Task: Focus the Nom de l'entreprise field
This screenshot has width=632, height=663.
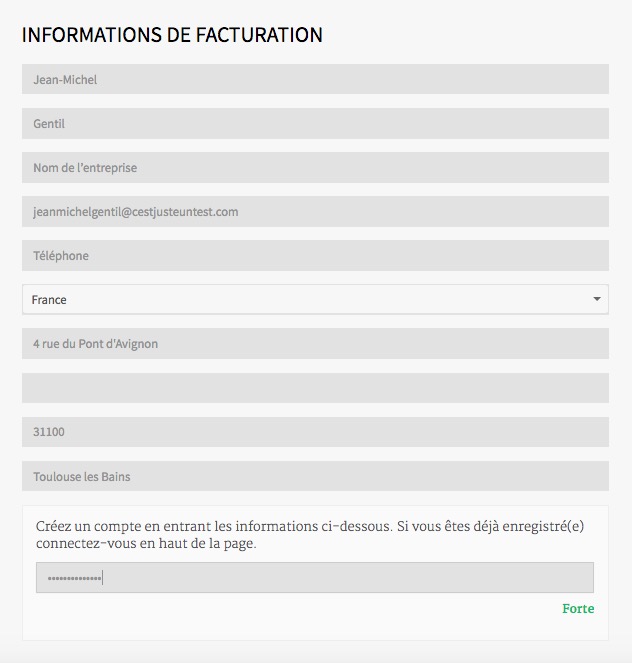Action: (315, 167)
